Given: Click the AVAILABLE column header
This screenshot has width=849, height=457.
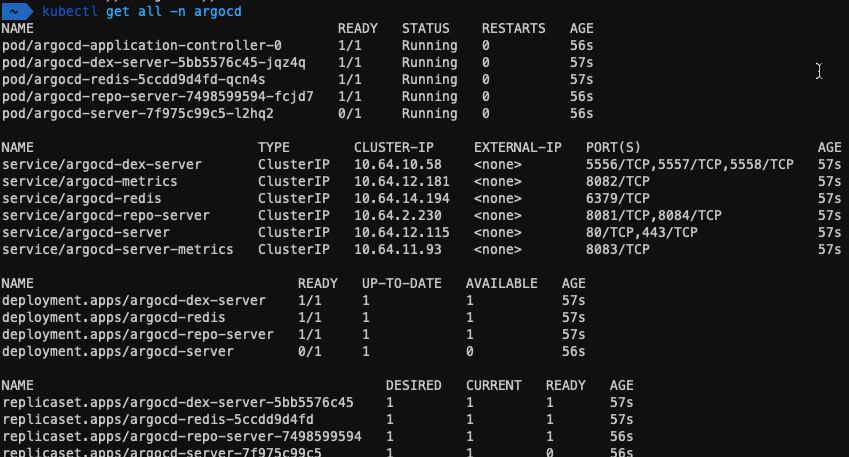Looking at the screenshot, I should coord(502,283).
